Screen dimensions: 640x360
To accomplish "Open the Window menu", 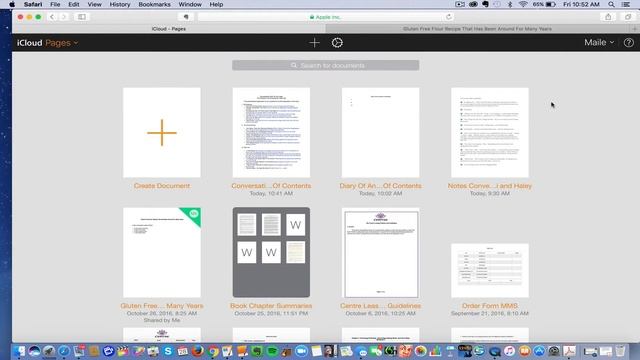I will click(190, 4).
